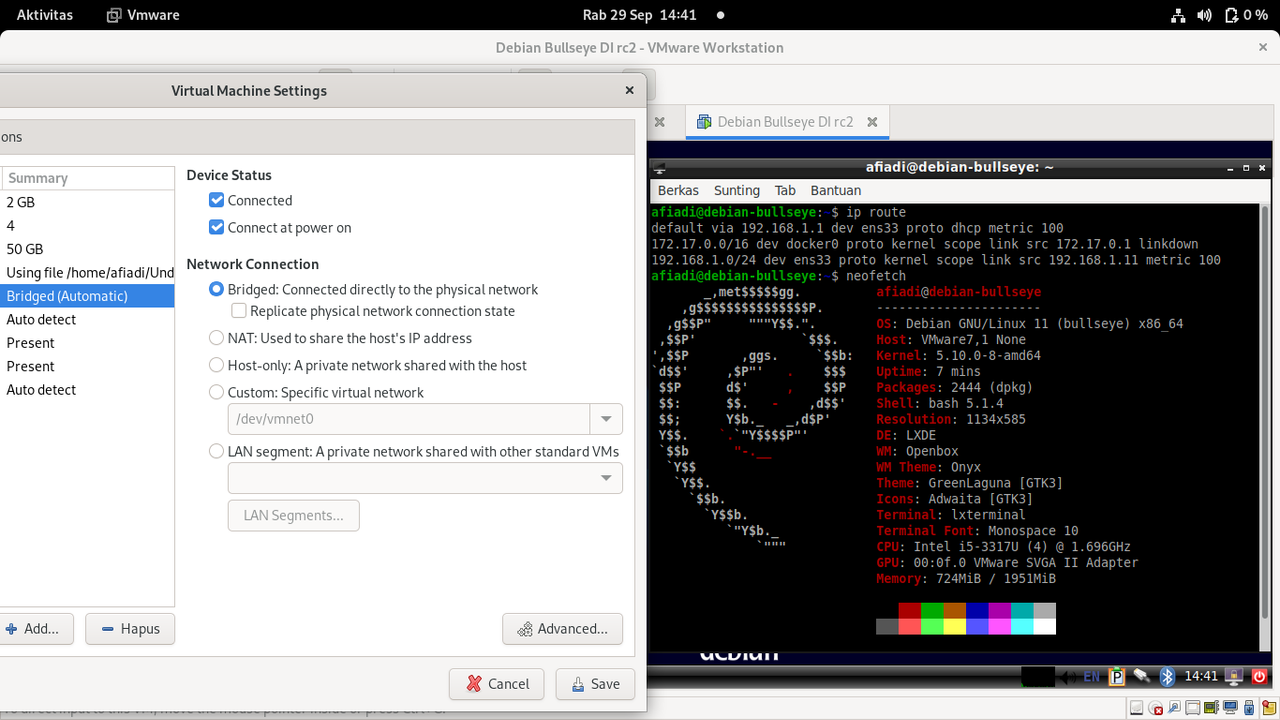
Task: Click the message log note icon at status bar end
Action: (1270, 707)
